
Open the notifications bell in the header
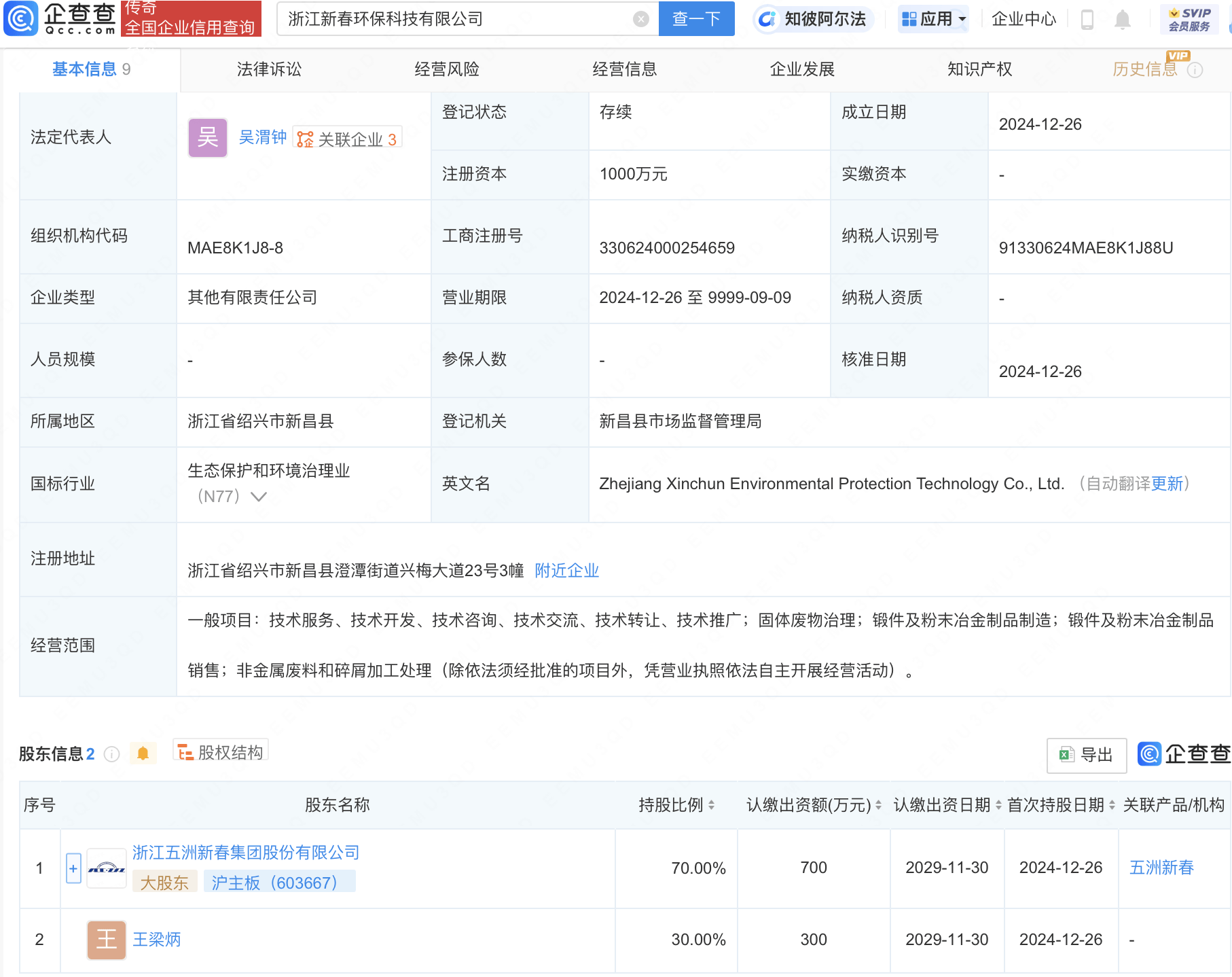(x=1123, y=20)
